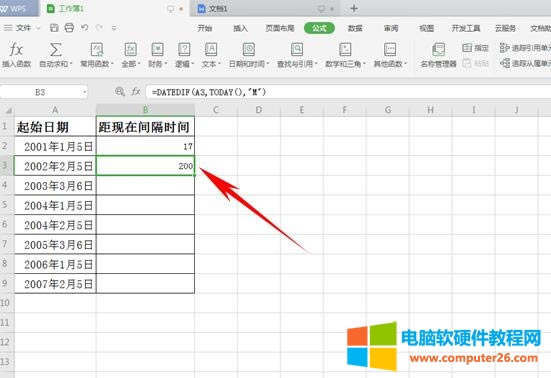Viewport: 551px width, 378px height.
Task: Switch to the View (视图) tab
Action: coord(427,28)
